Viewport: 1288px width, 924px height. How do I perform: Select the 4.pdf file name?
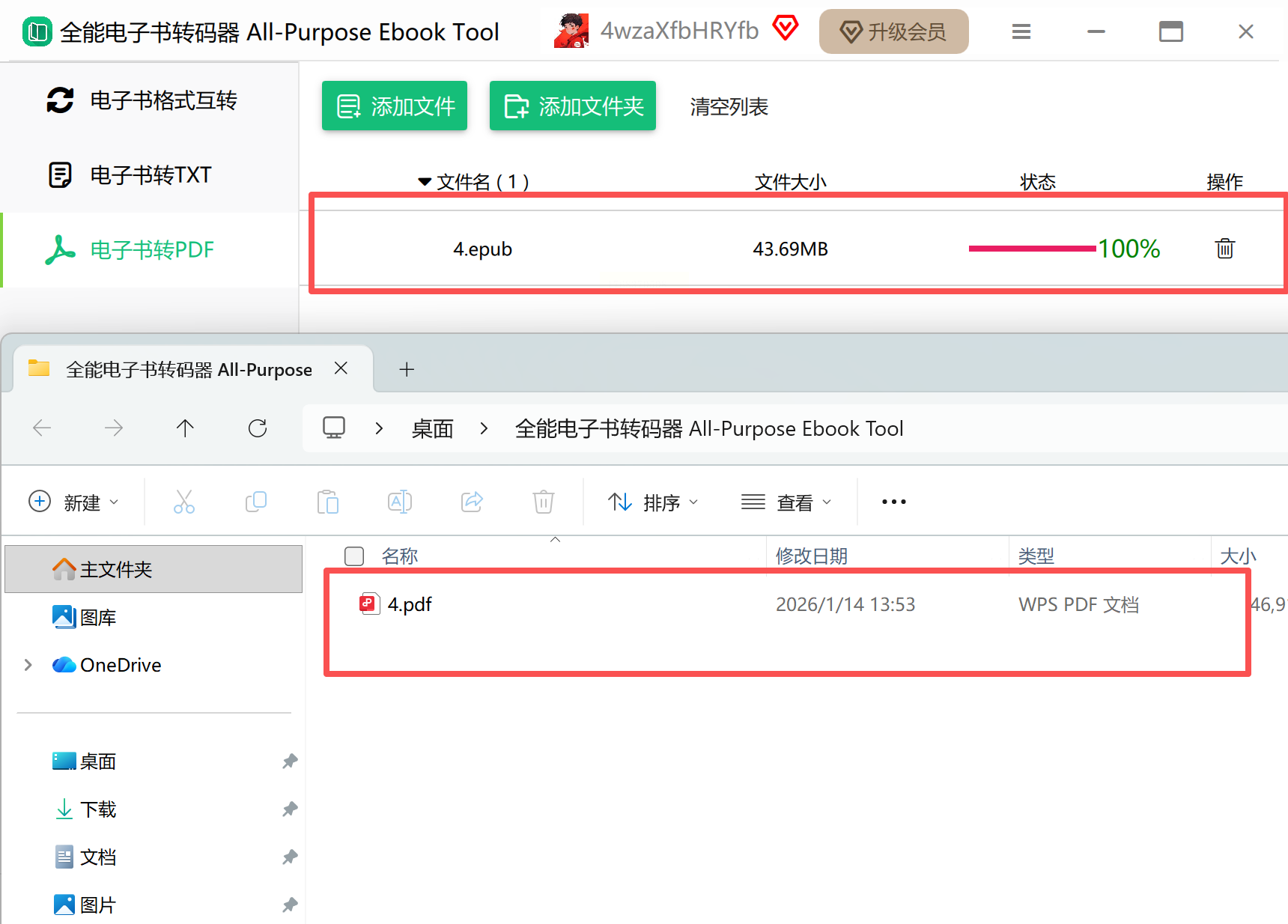[410, 604]
